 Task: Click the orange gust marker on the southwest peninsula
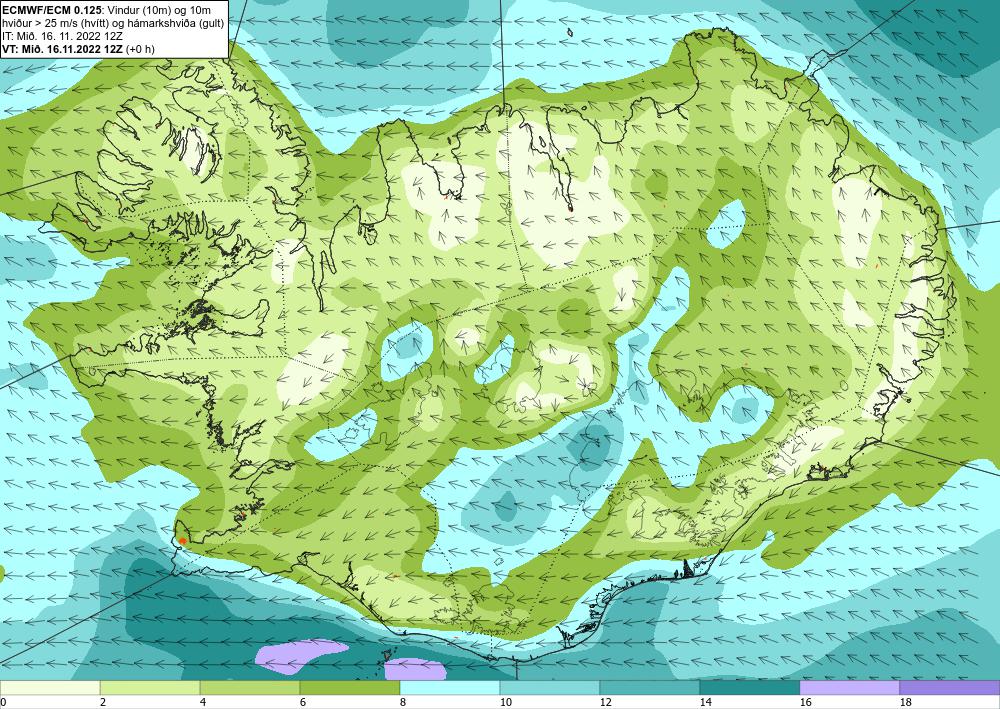pyautogui.click(x=182, y=541)
